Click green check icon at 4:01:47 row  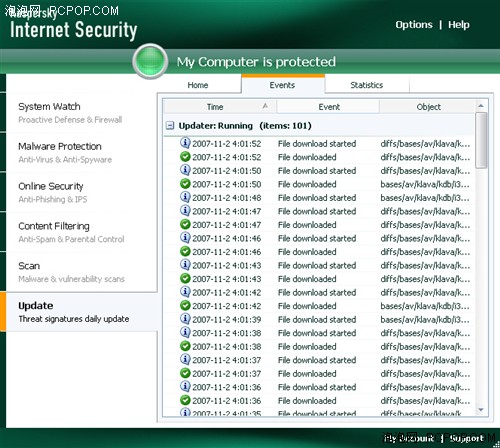(x=185, y=224)
